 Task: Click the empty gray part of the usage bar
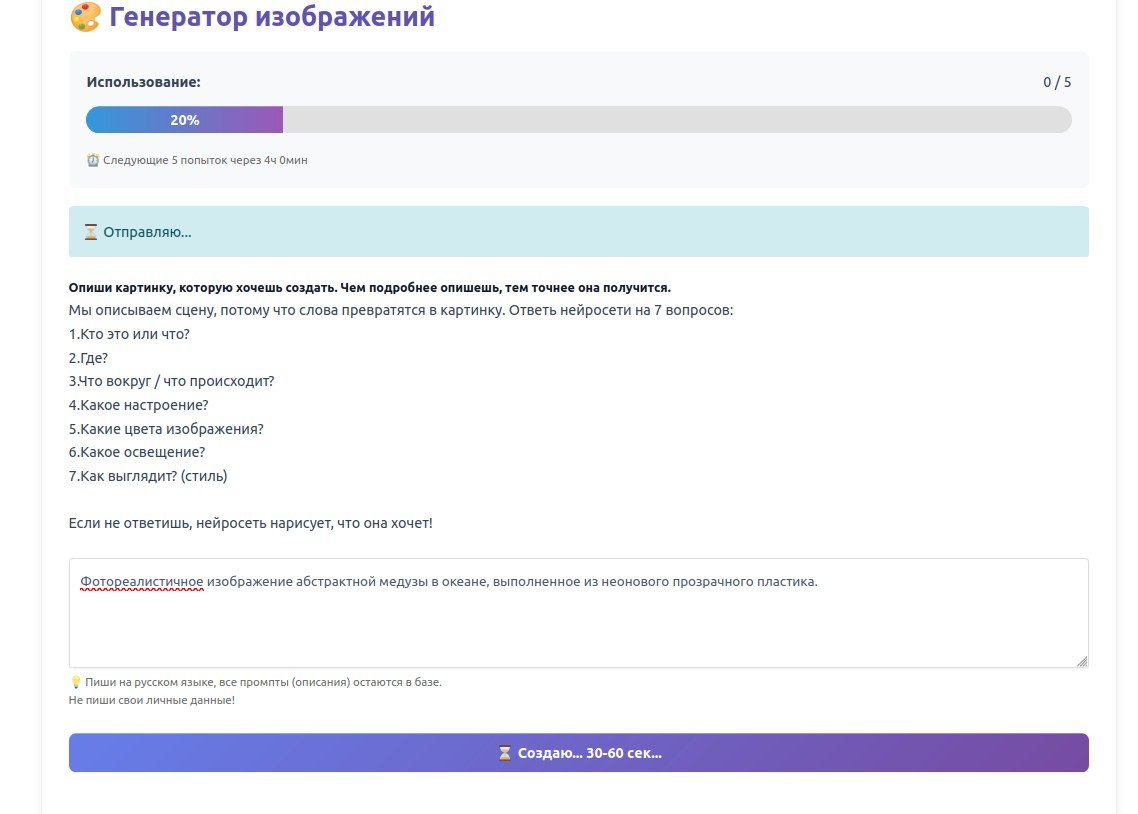pyautogui.click(x=676, y=120)
